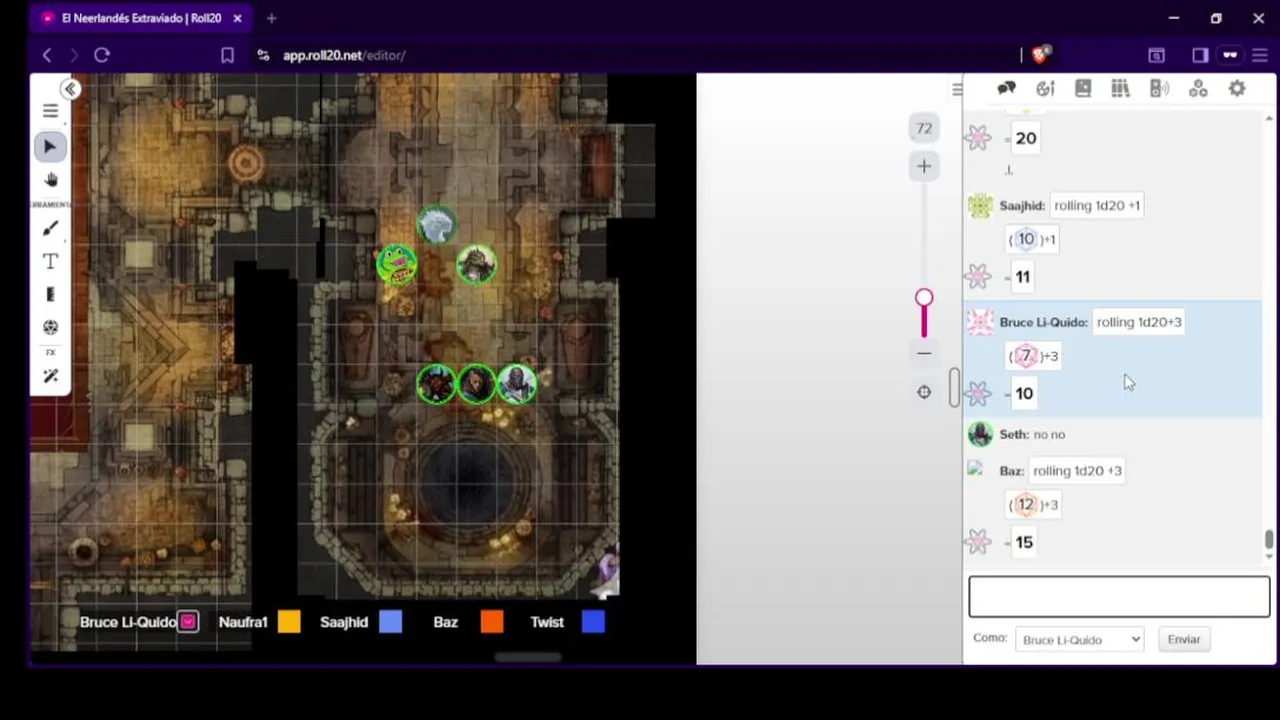Select the leftmost token in the bottom trio
The image size is (1280, 720).
[x=436, y=384]
